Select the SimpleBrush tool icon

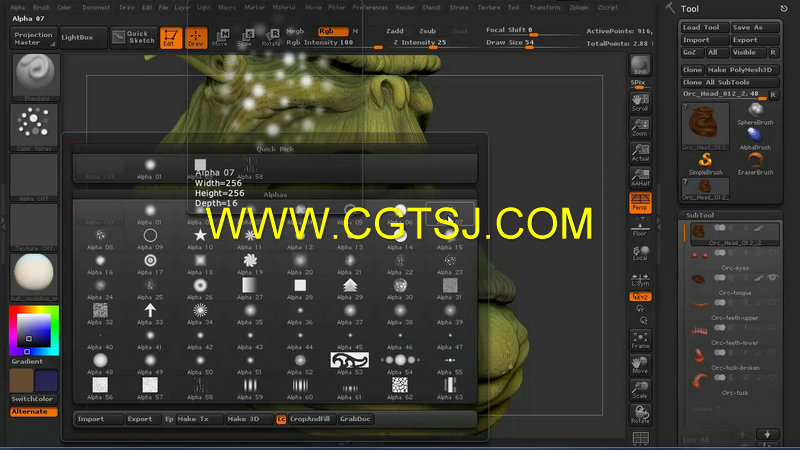coord(706,163)
